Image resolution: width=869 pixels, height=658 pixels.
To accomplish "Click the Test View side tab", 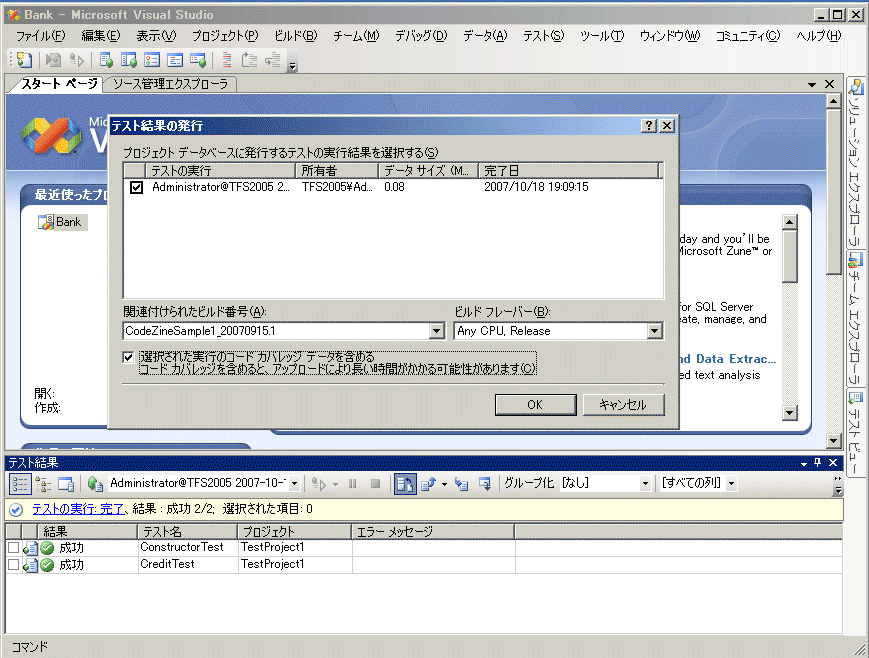I will pos(856,432).
